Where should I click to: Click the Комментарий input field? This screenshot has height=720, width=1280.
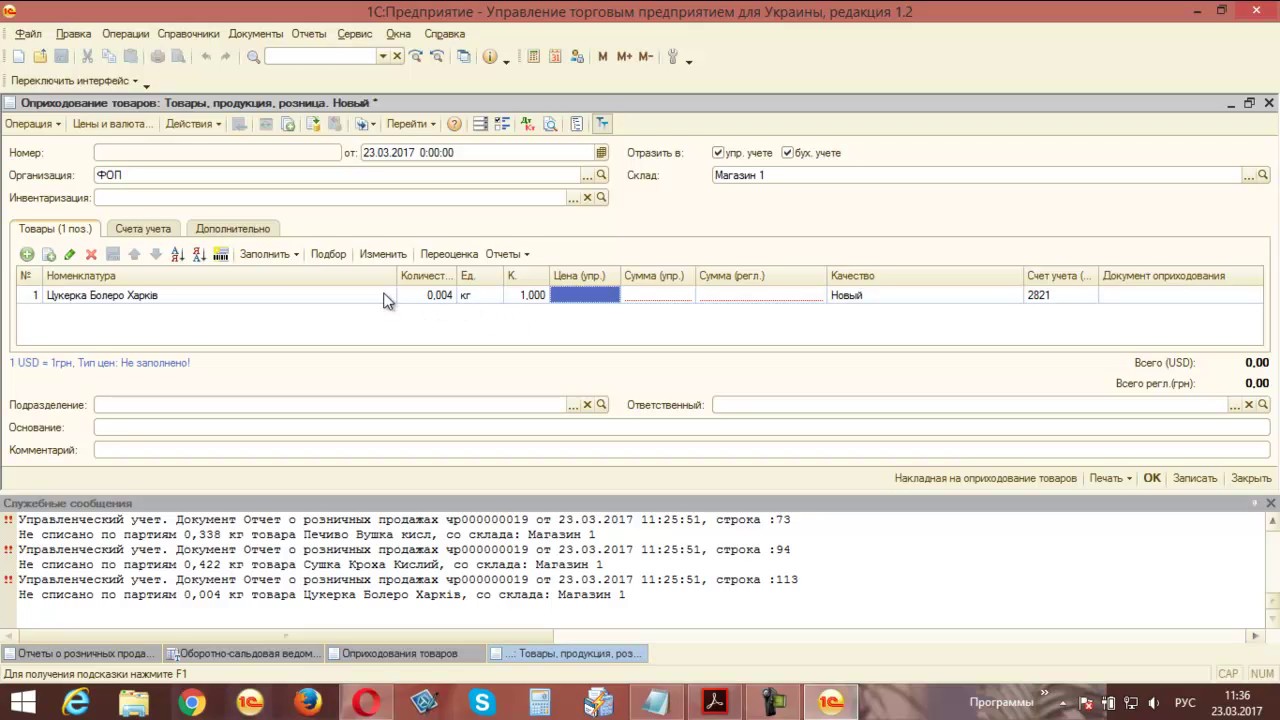pos(682,450)
